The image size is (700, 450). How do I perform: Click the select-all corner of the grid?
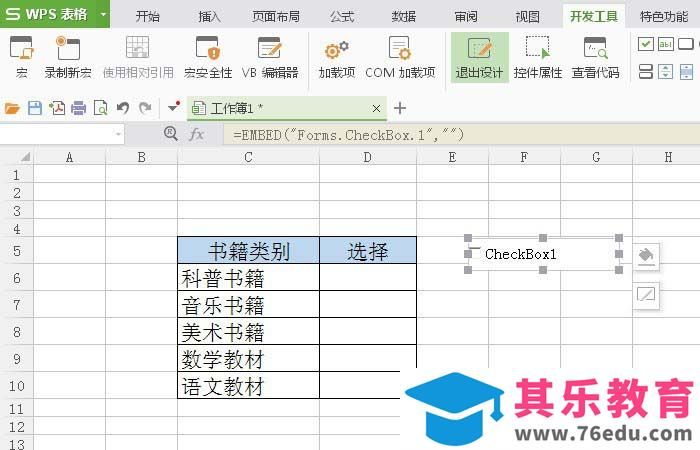click(25, 156)
